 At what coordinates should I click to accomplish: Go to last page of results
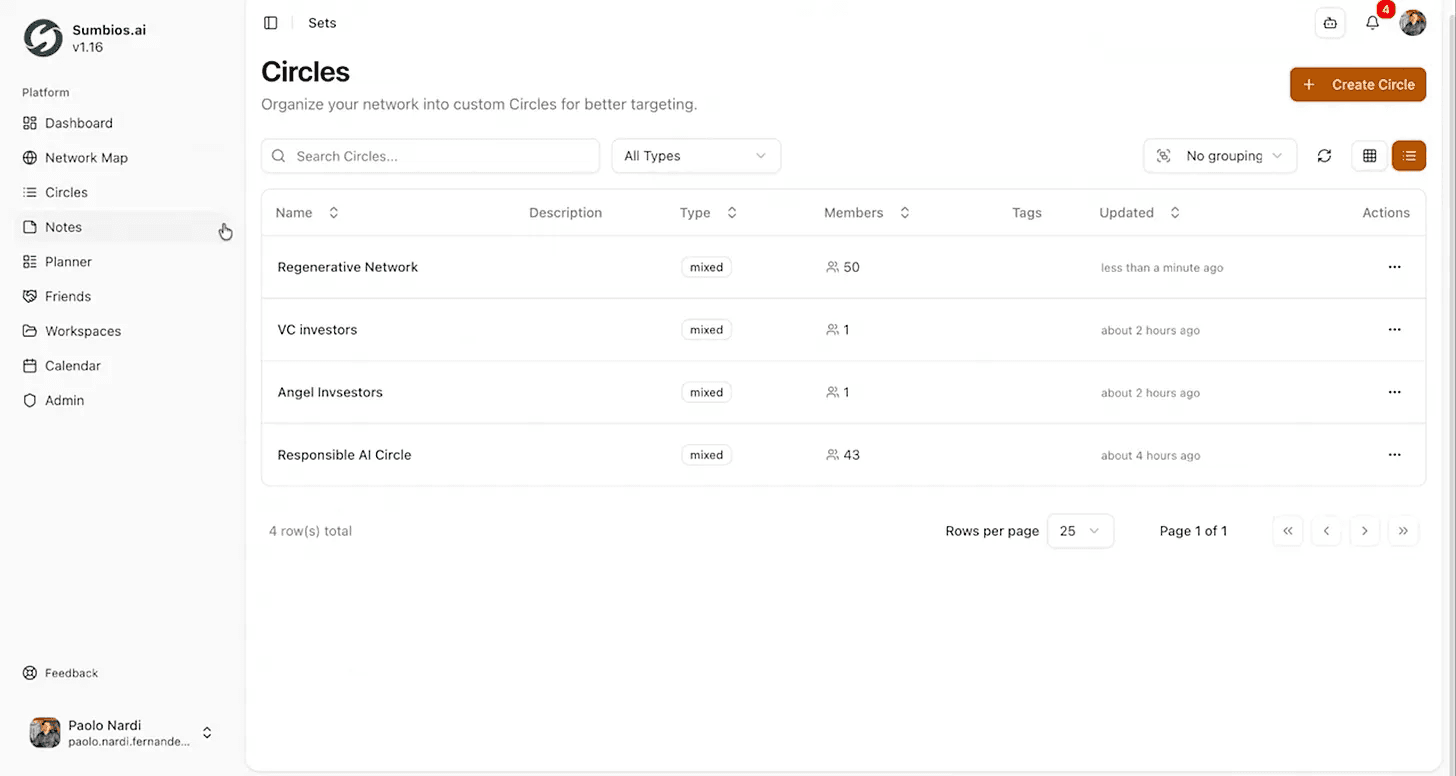pos(1403,531)
